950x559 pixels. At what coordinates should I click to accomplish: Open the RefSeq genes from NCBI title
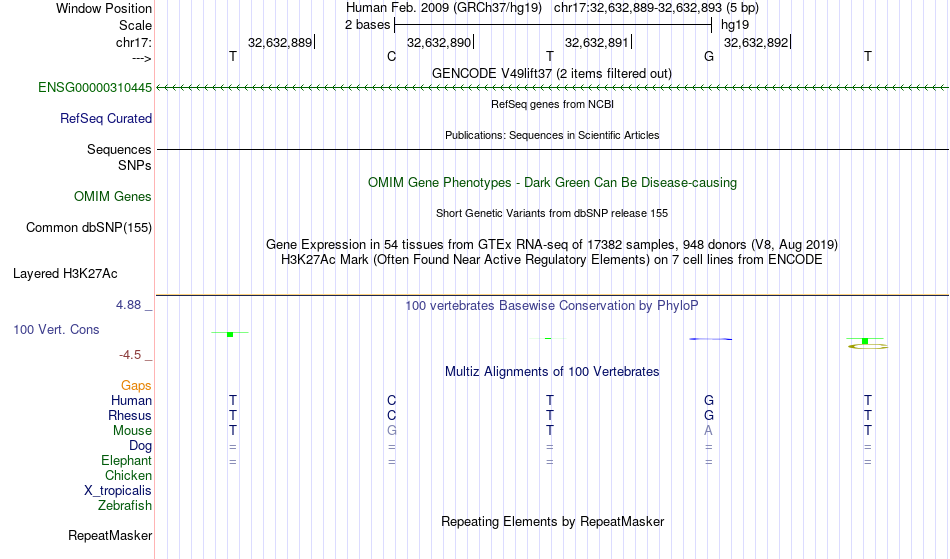[x=552, y=104]
